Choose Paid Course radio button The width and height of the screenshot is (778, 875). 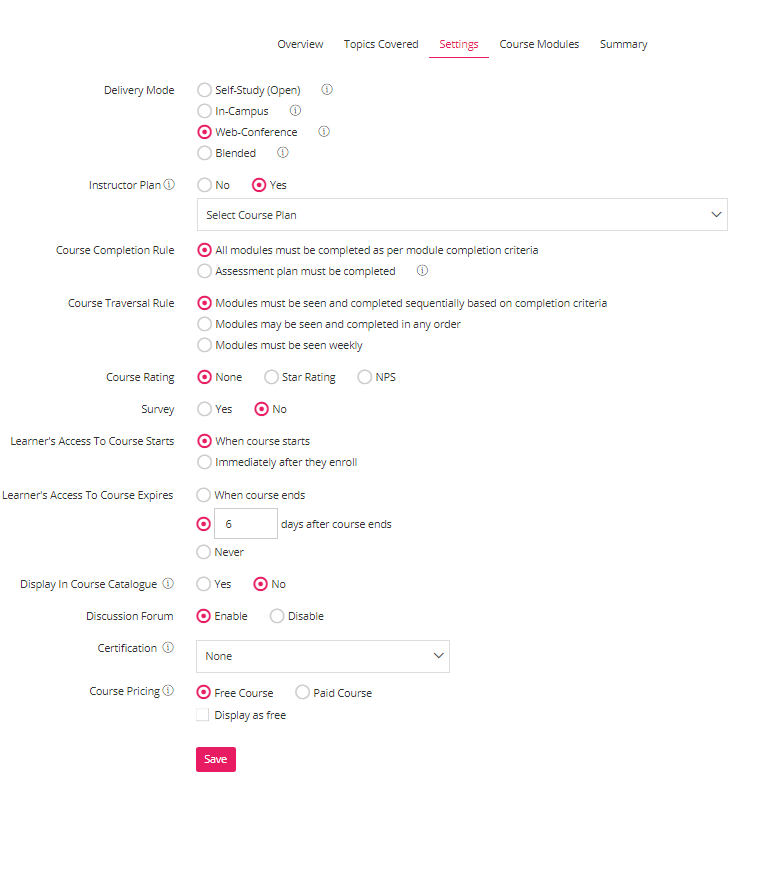pos(302,693)
